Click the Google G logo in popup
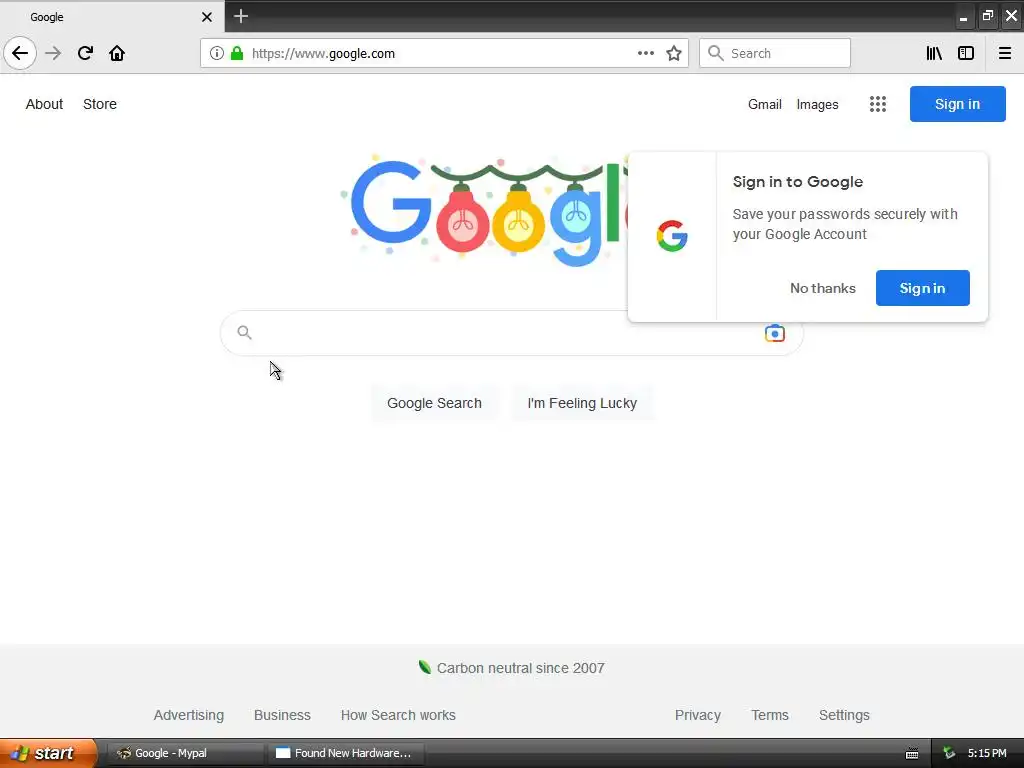Viewport: 1024px width, 768px height. point(672,236)
